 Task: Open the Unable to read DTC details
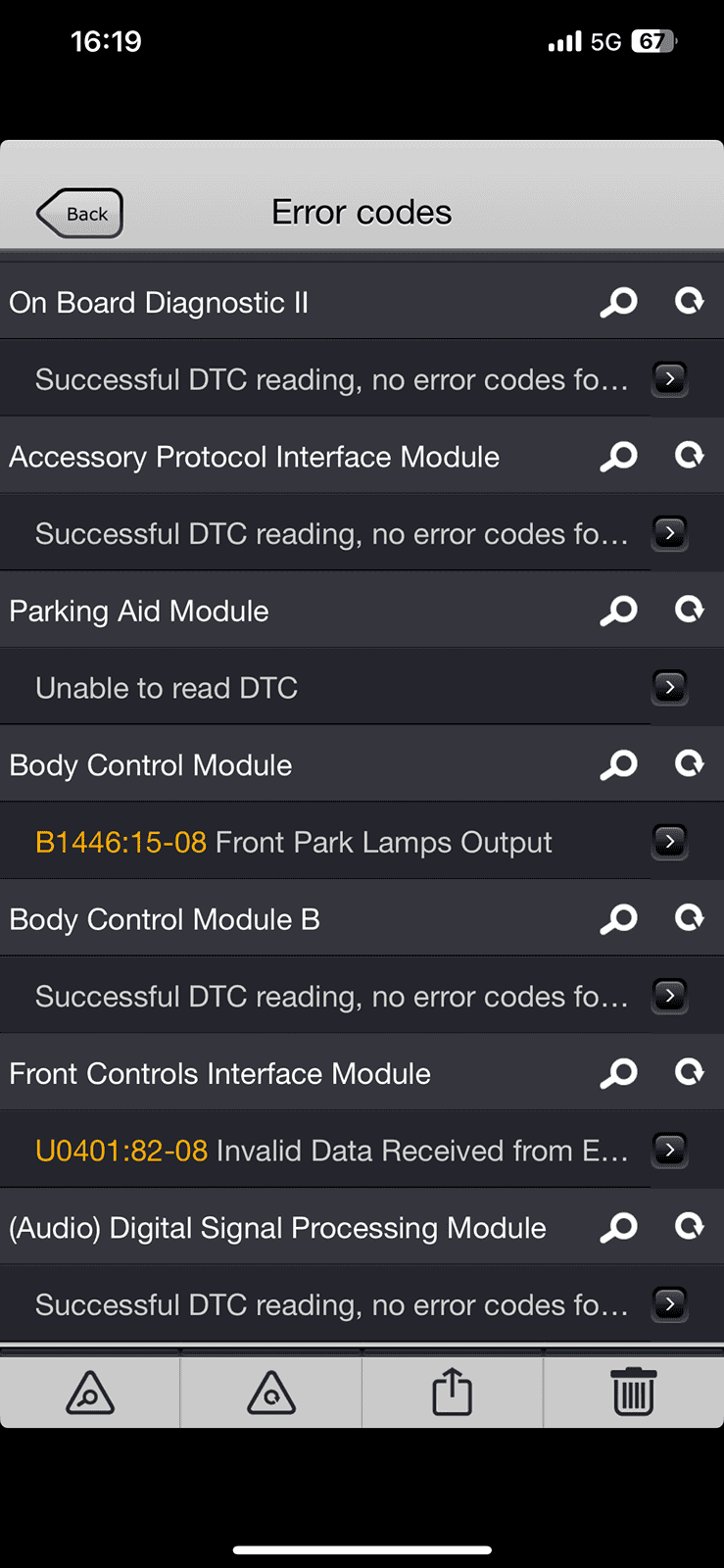tap(670, 687)
